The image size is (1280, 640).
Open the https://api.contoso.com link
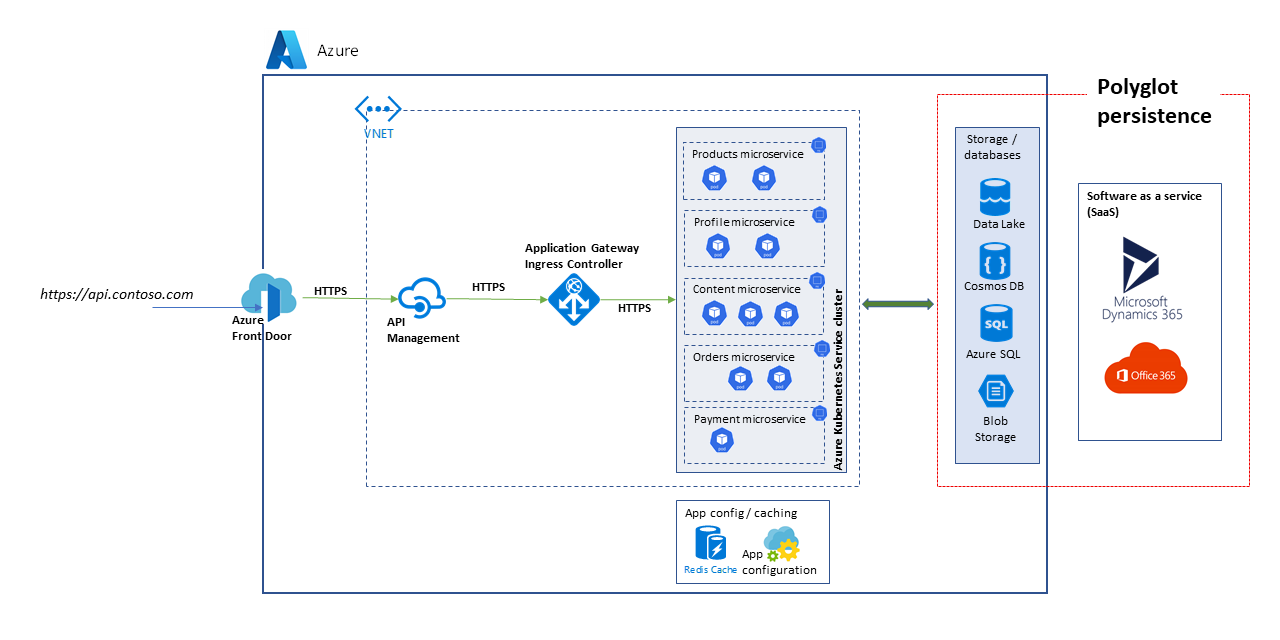click(x=117, y=295)
